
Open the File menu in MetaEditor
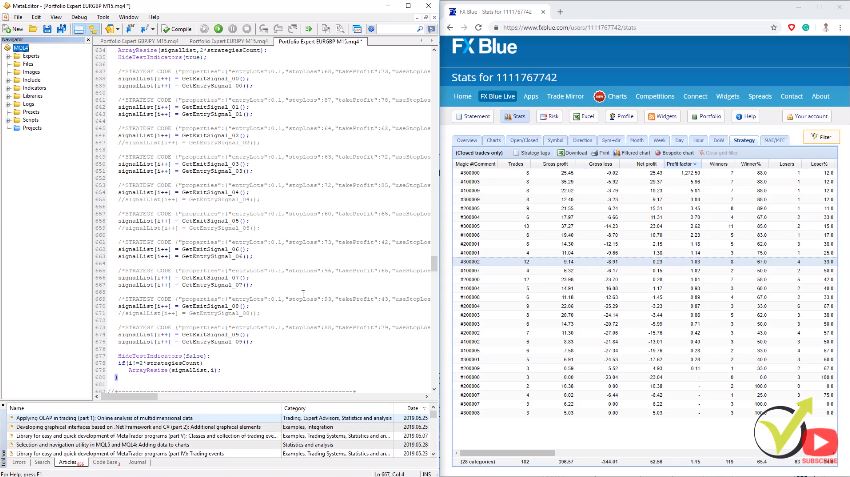(18, 17)
